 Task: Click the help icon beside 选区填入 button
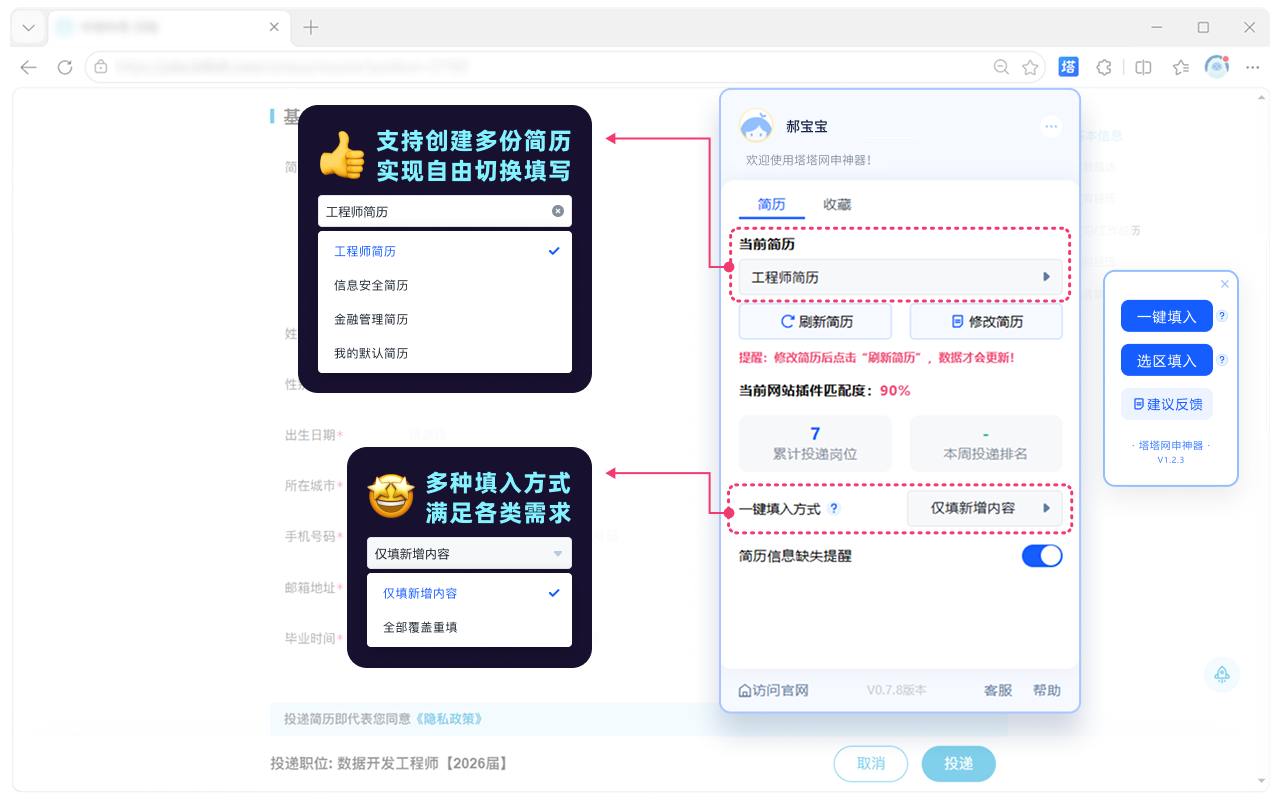pos(1222,360)
